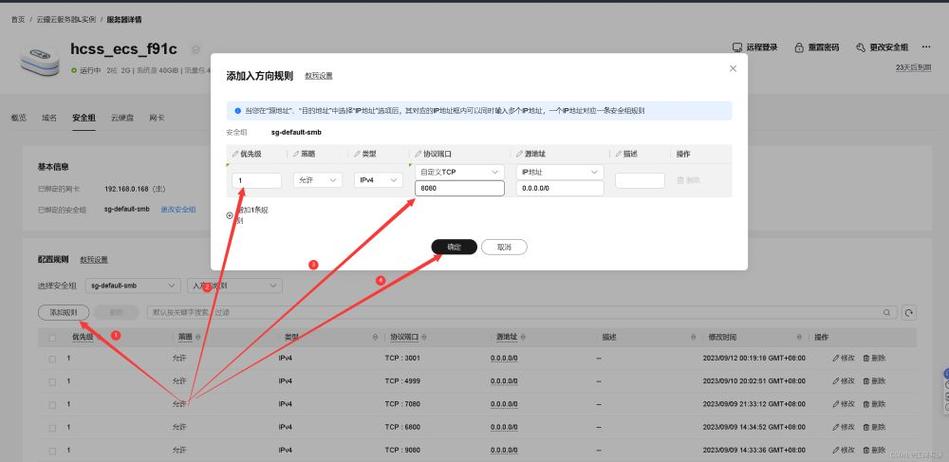Screen dimensions: 949x462
Task: Click the pencil icon beside 优先级 header
Action: coord(235,154)
